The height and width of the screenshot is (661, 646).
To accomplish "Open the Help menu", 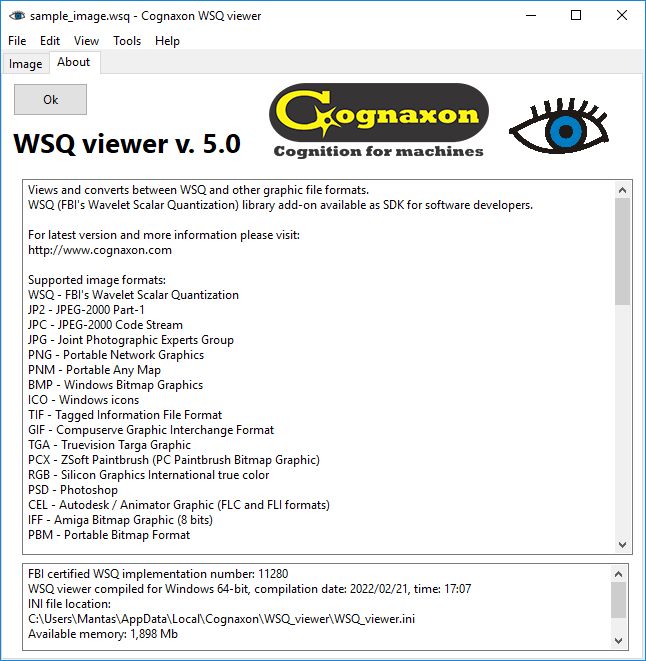I will point(167,41).
